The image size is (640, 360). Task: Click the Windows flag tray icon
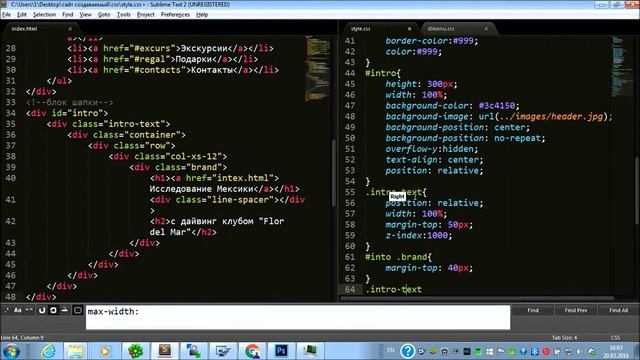tap(489, 351)
